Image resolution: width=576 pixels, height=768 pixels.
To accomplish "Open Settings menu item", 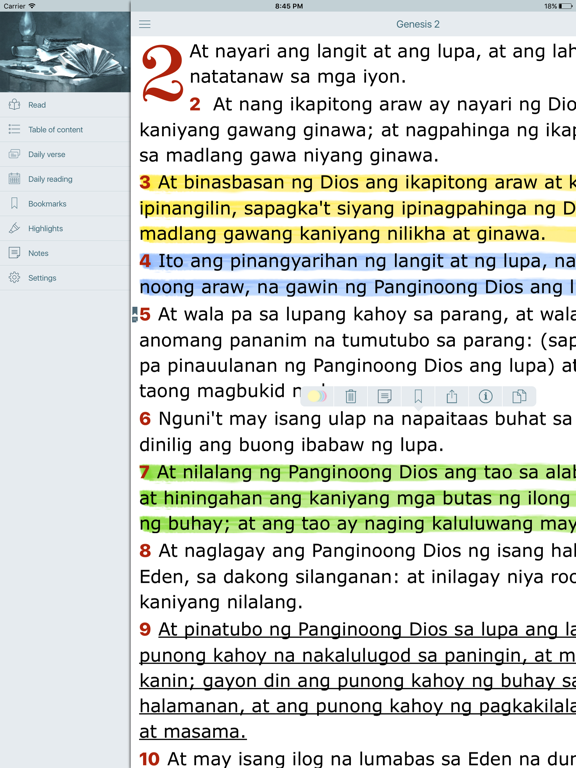I will tap(65, 278).
